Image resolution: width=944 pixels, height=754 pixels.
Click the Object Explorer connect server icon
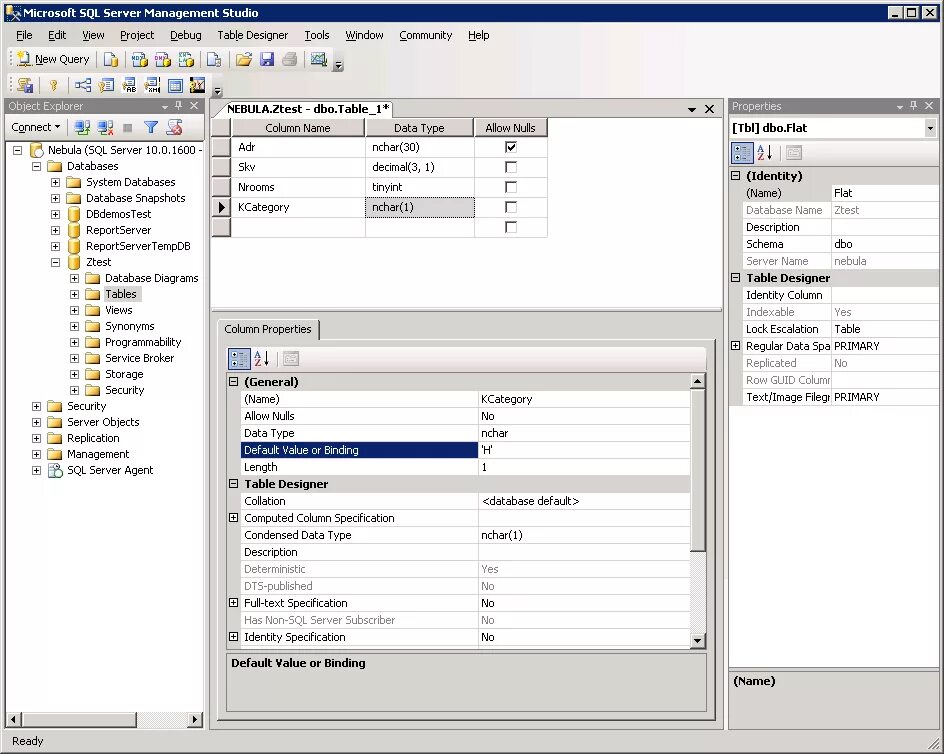tap(82, 127)
